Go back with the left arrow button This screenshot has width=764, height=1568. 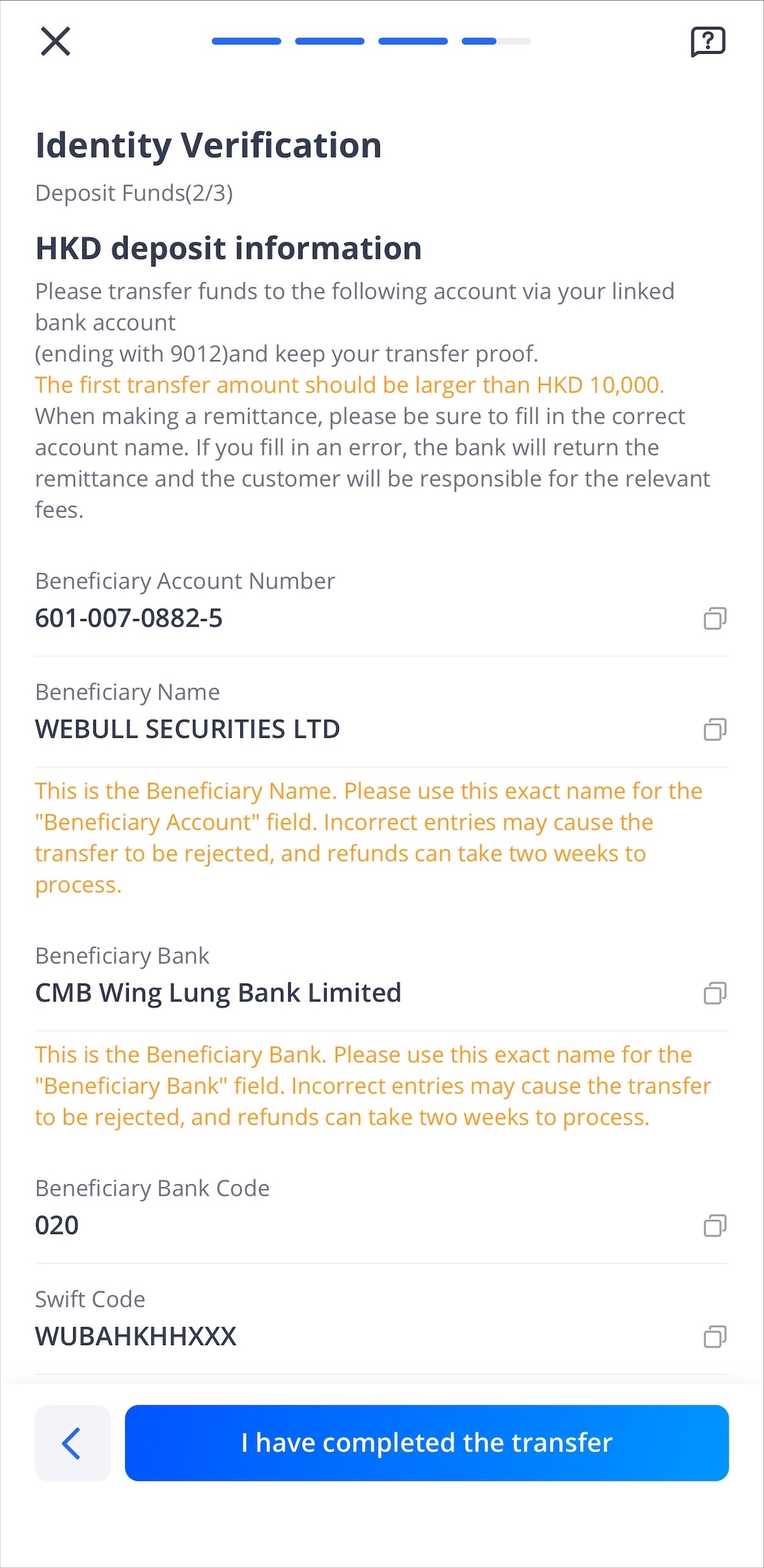(73, 1443)
